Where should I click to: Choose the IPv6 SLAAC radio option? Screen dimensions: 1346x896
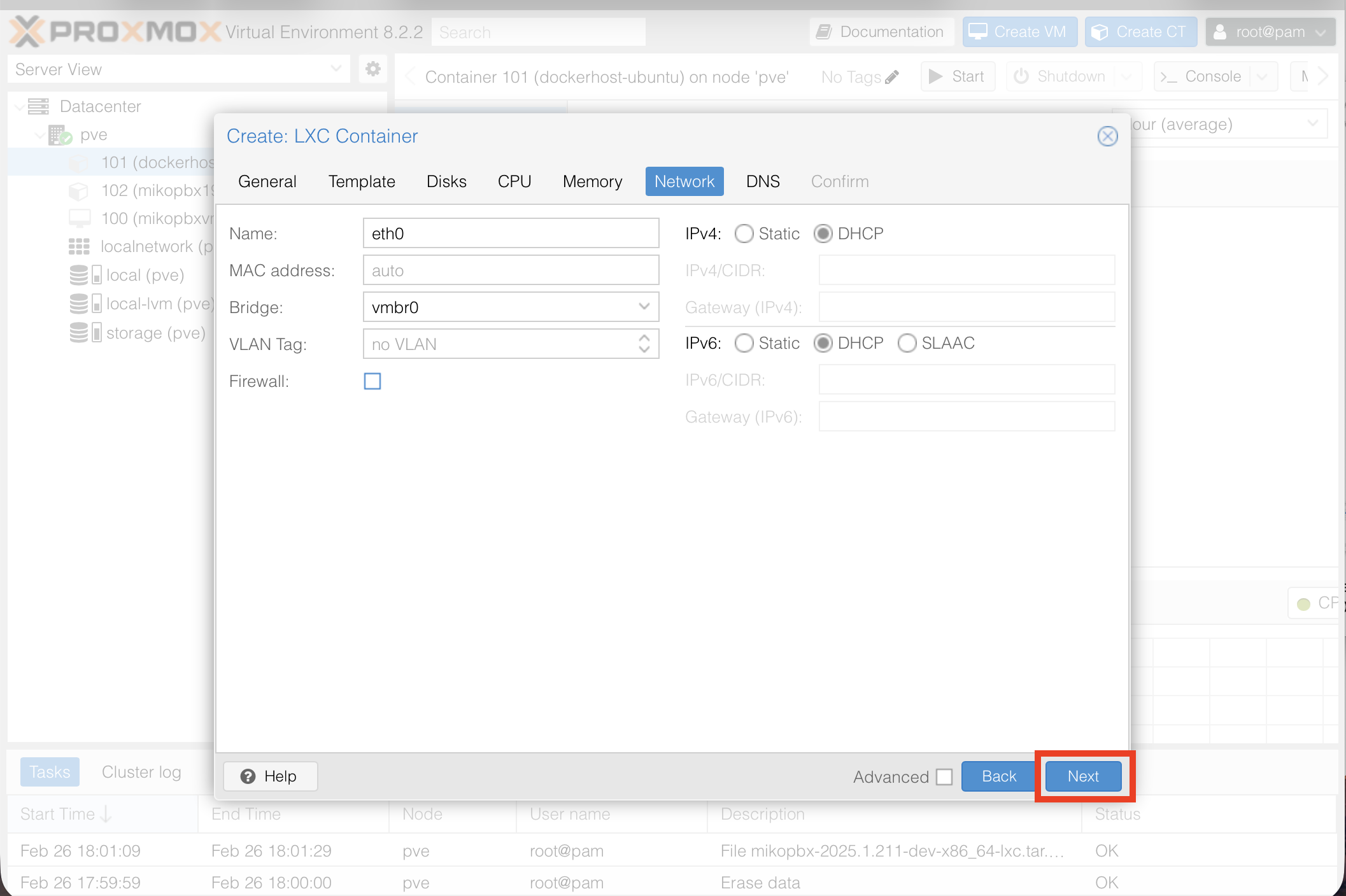pyautogui.click(x=907, y=343)
